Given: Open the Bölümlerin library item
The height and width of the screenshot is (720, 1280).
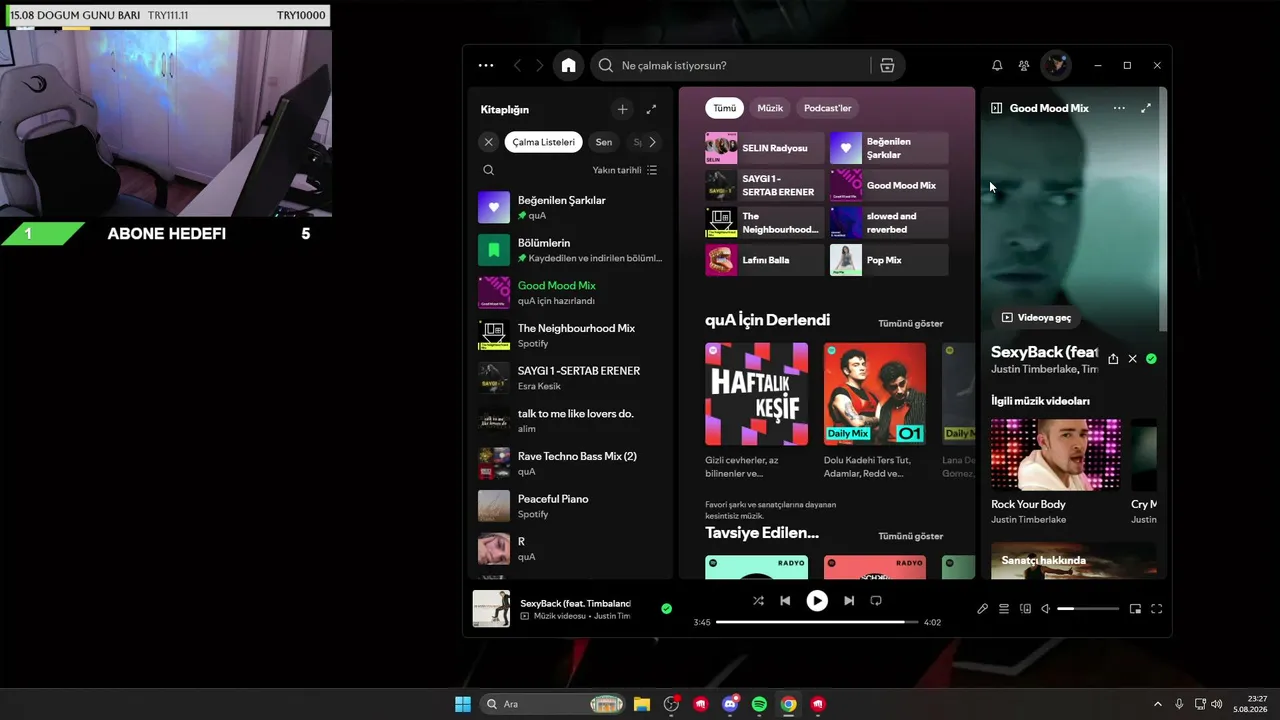Looking at the screenshot, I should tap(571, 250).
